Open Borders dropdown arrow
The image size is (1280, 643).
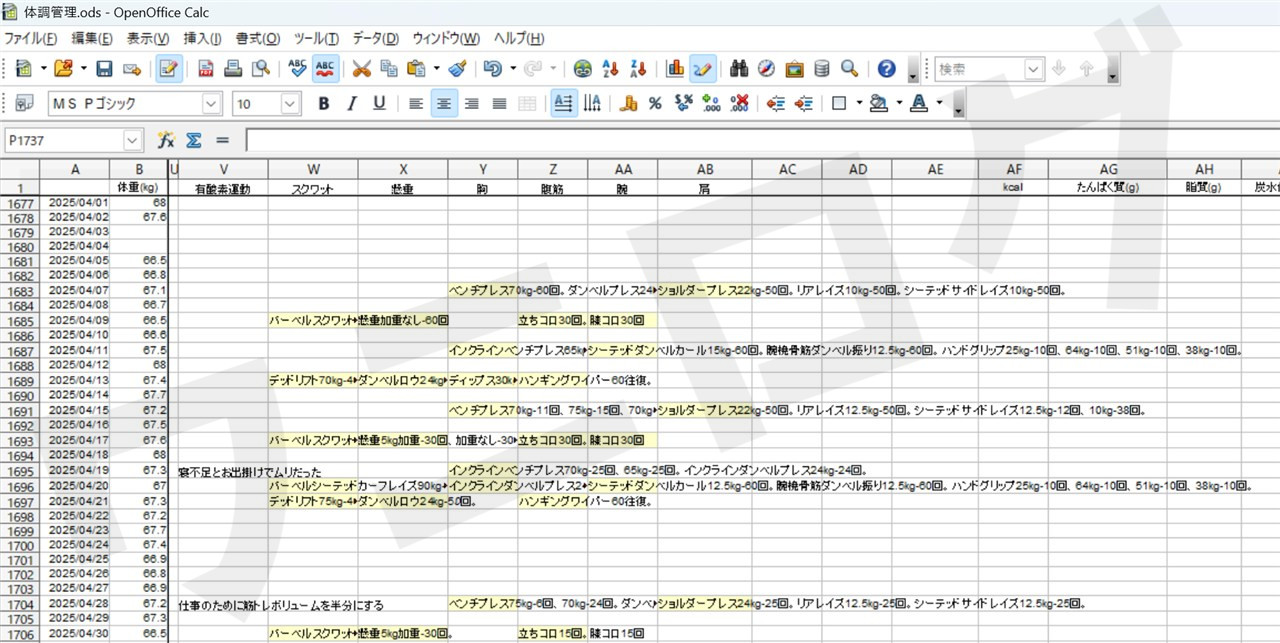tap(859, 103)
